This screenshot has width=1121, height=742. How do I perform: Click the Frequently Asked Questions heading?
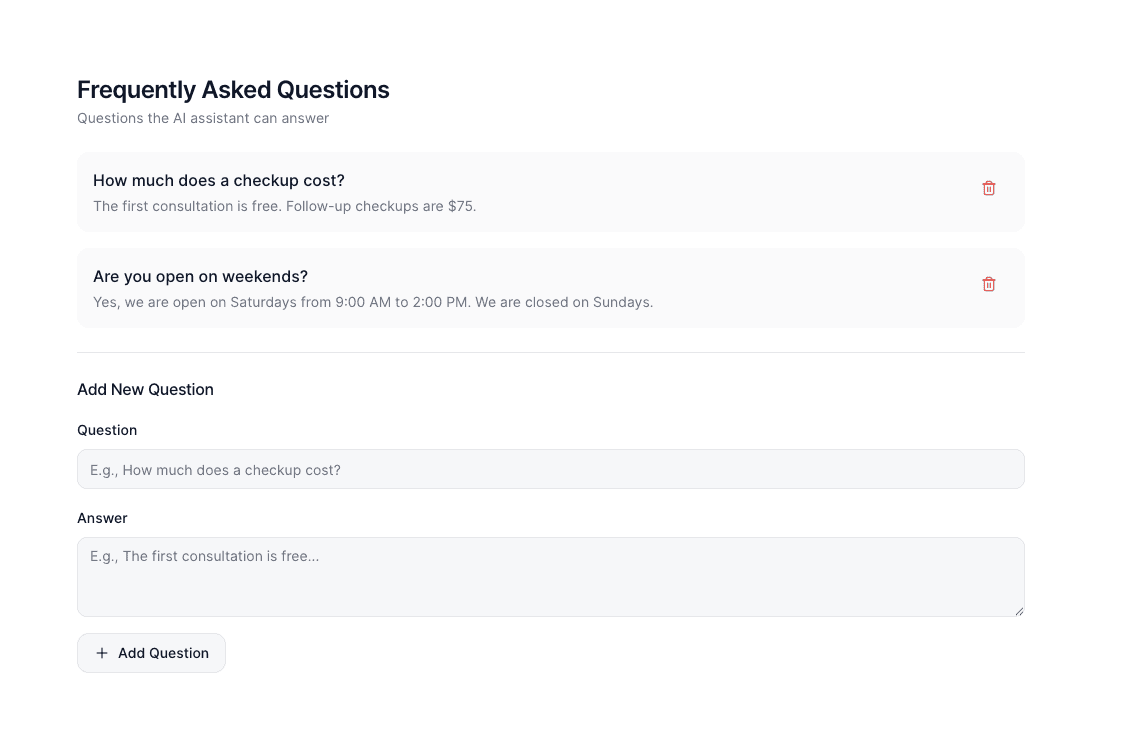233,90
